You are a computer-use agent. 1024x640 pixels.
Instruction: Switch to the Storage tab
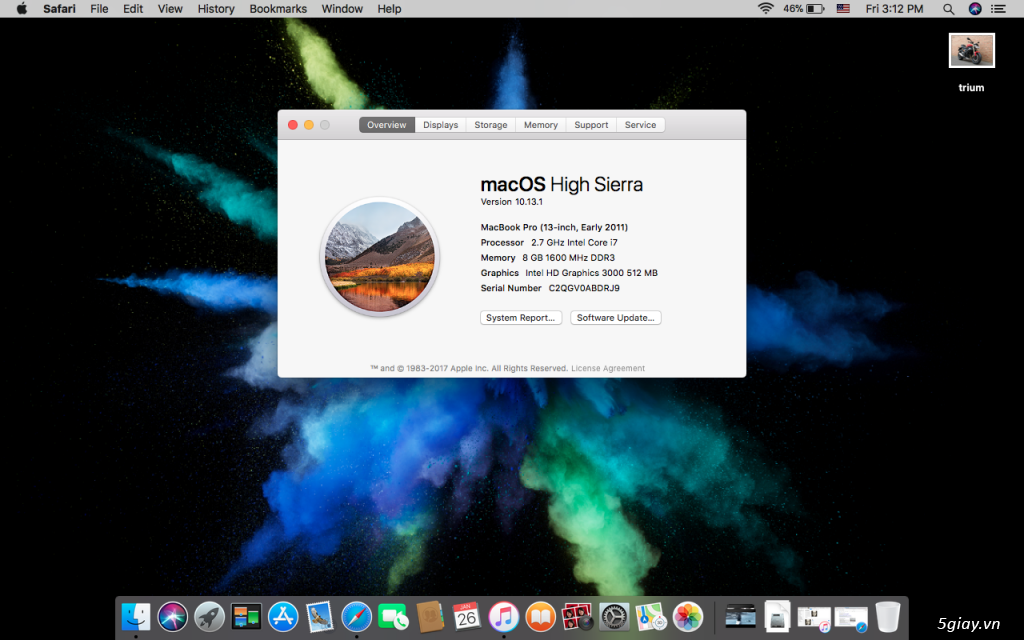tap(490, 125)
